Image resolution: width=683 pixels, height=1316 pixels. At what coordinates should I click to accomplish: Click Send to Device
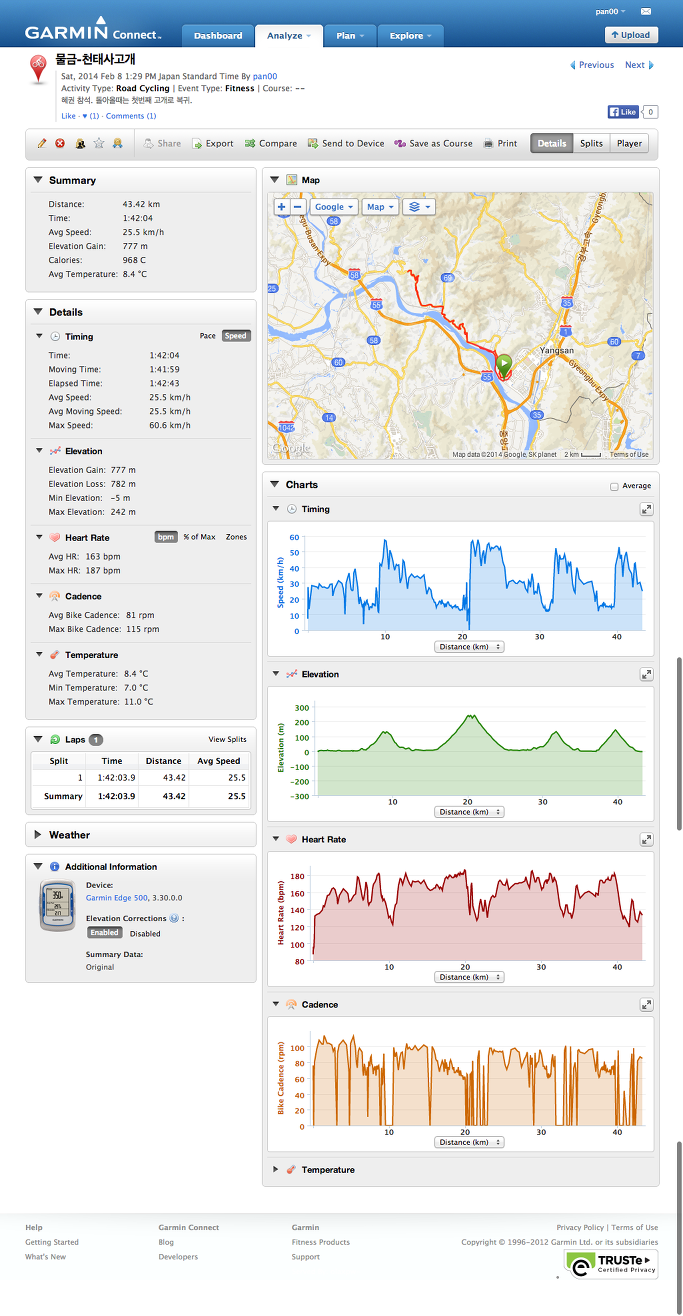(x=346, y=144)
